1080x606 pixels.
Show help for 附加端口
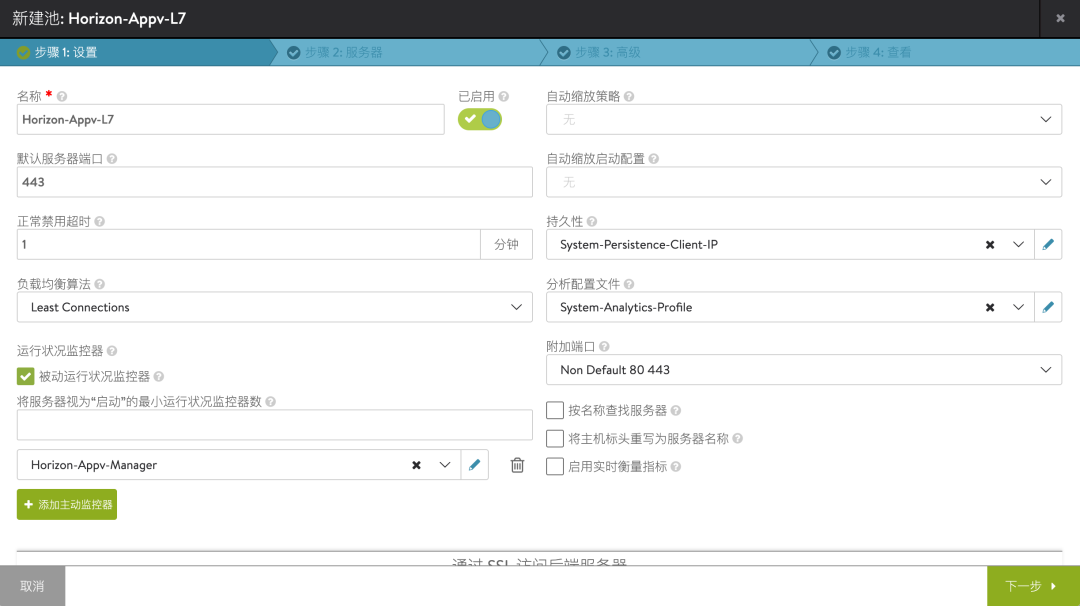(x=604, y=347)
